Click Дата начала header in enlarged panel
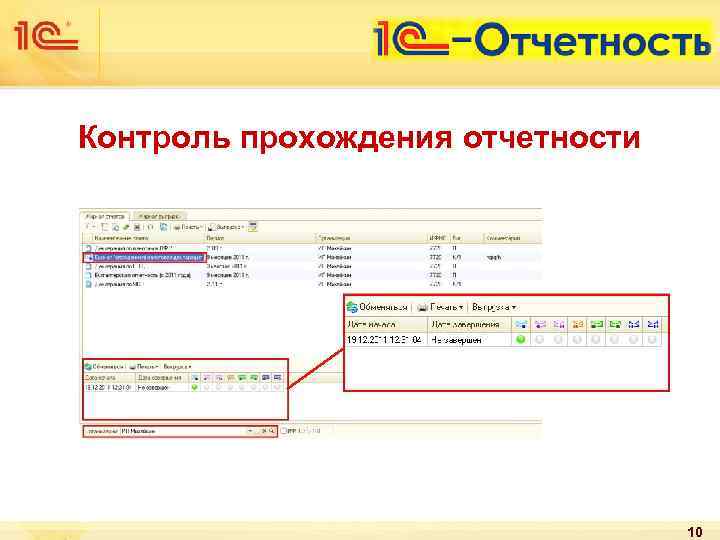 [386, 324]
